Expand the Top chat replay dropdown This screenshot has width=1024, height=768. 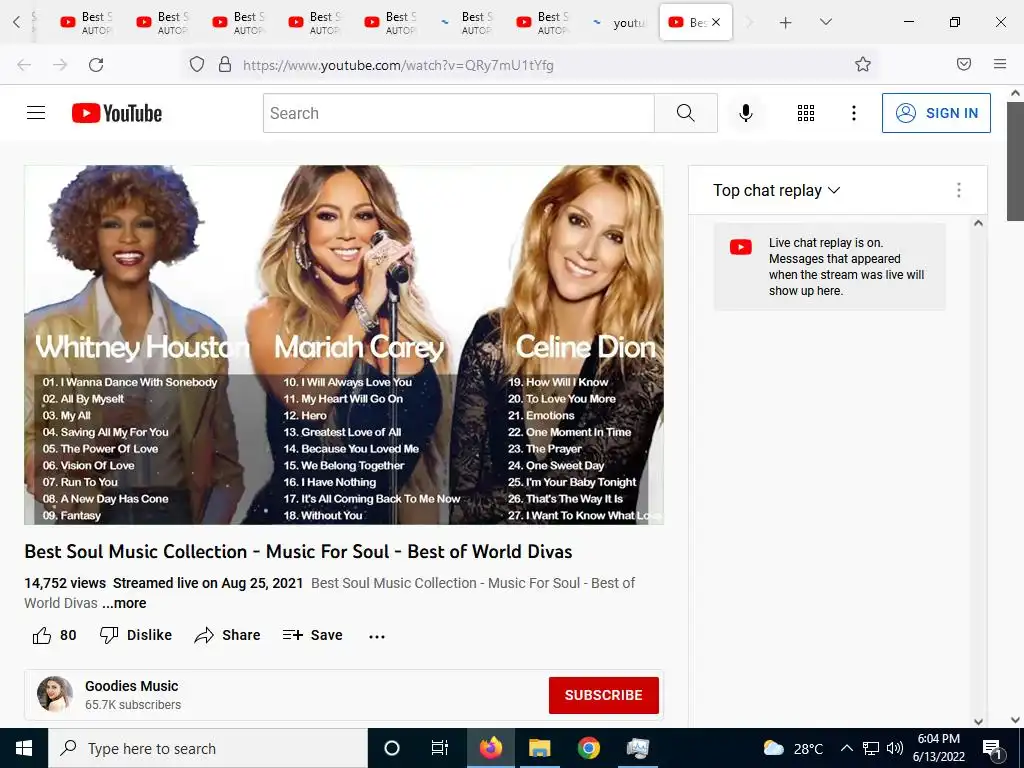pos(776,190)
